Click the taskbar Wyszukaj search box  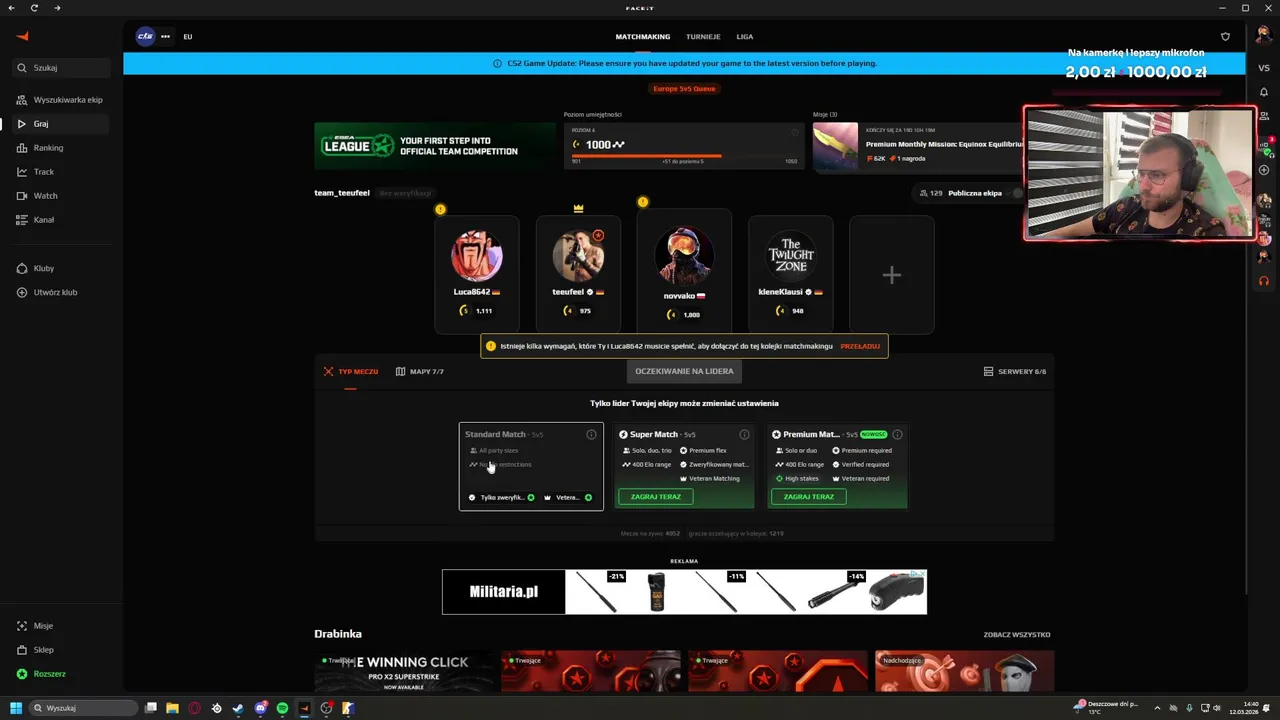[83, 708]
